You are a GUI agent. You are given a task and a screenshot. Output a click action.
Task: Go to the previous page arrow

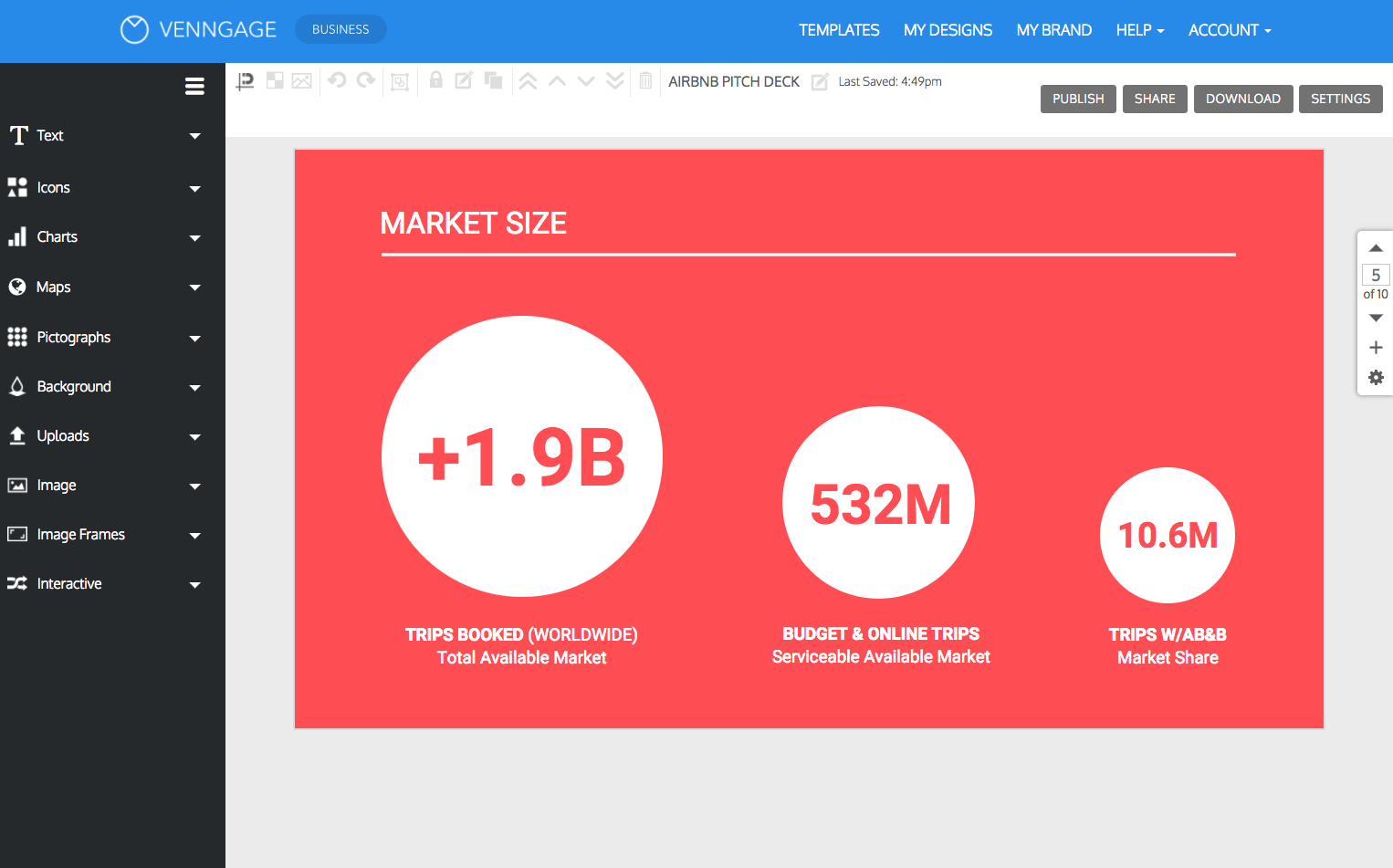click(1376, 248)
